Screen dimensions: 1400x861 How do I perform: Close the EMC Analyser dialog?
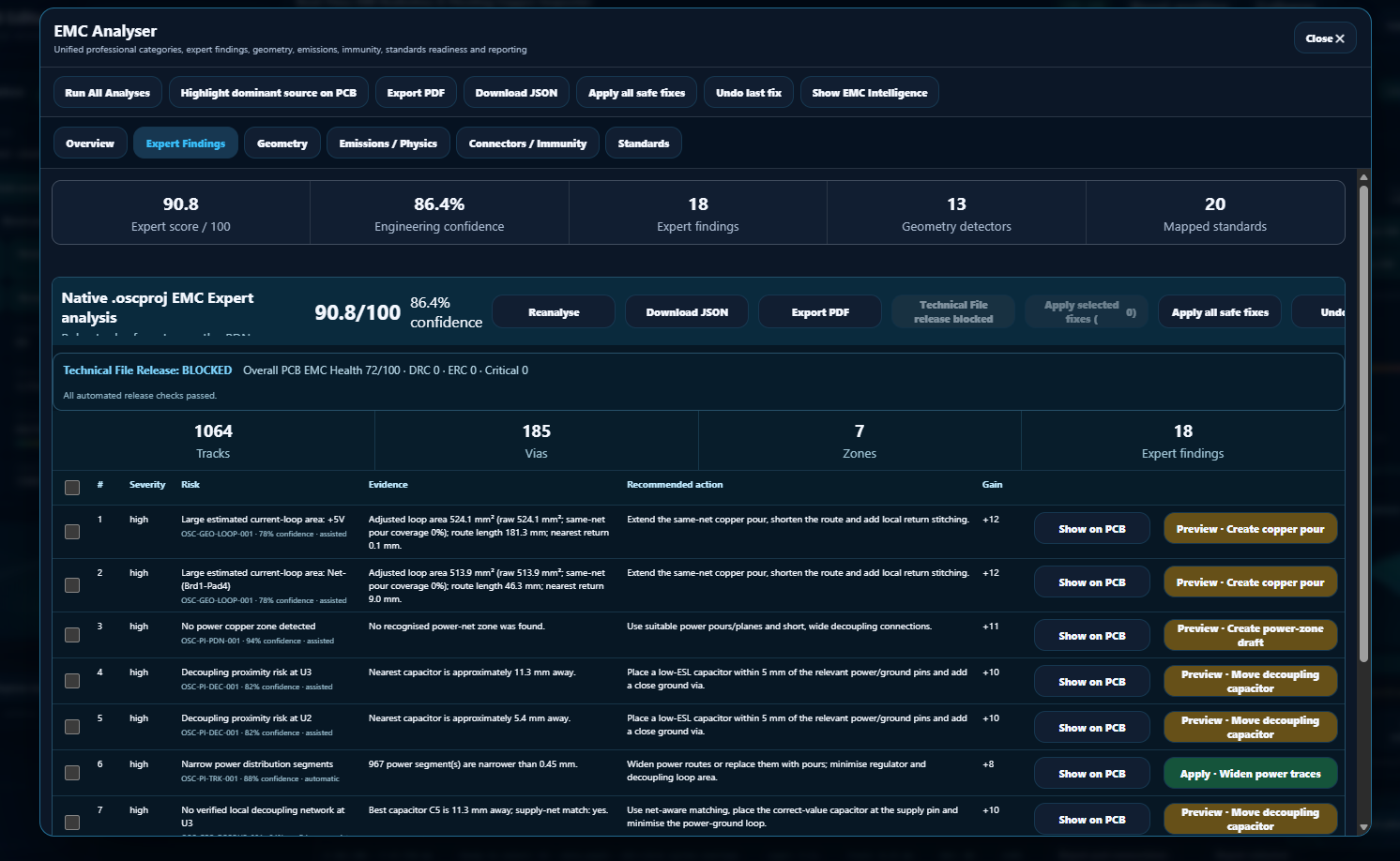pyautogui.click(x=1324, y=38)
